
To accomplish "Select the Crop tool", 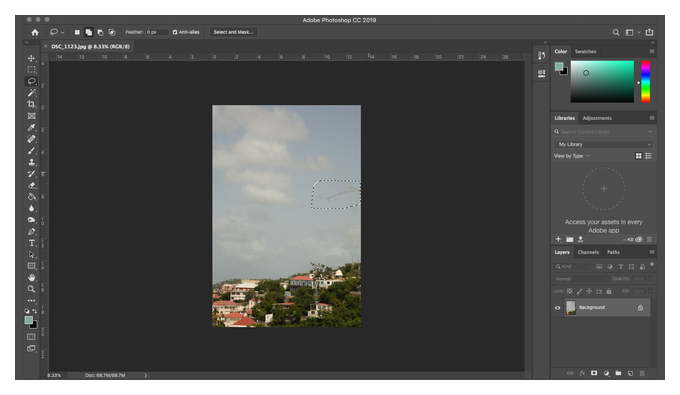I will [32, 104].
